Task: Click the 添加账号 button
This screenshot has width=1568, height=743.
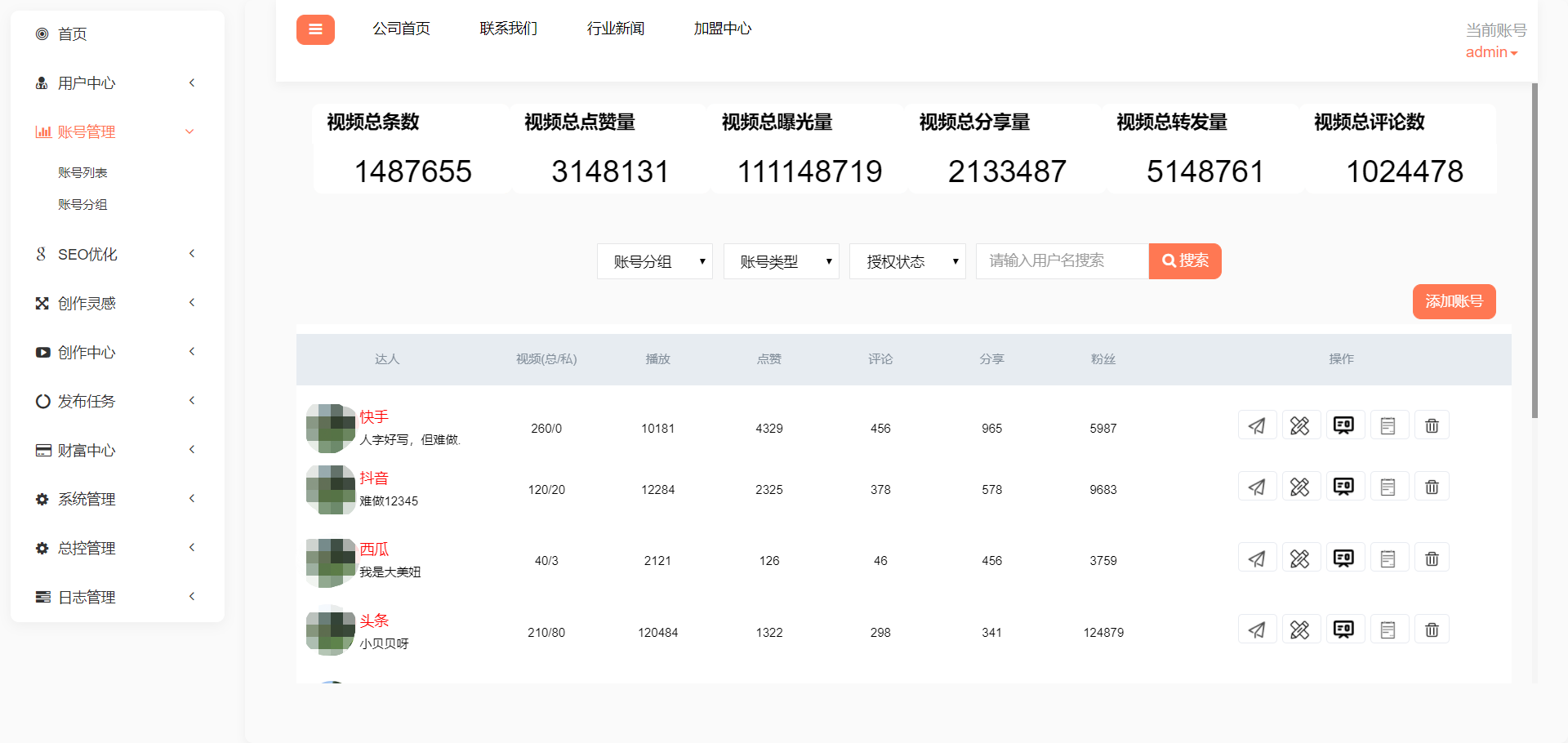Action: (x=1454, y=301)
